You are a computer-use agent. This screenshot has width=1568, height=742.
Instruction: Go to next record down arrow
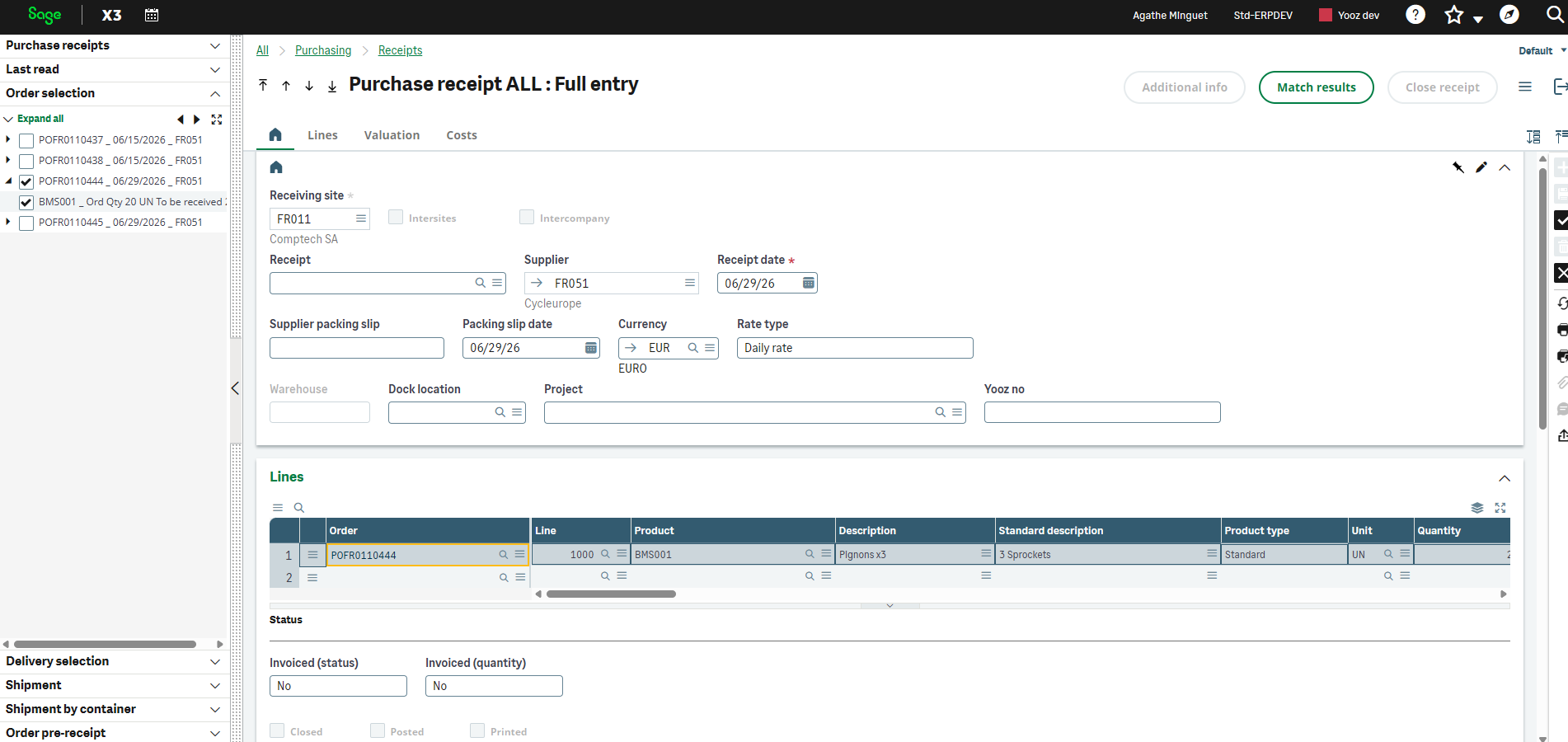coord(309,86)
